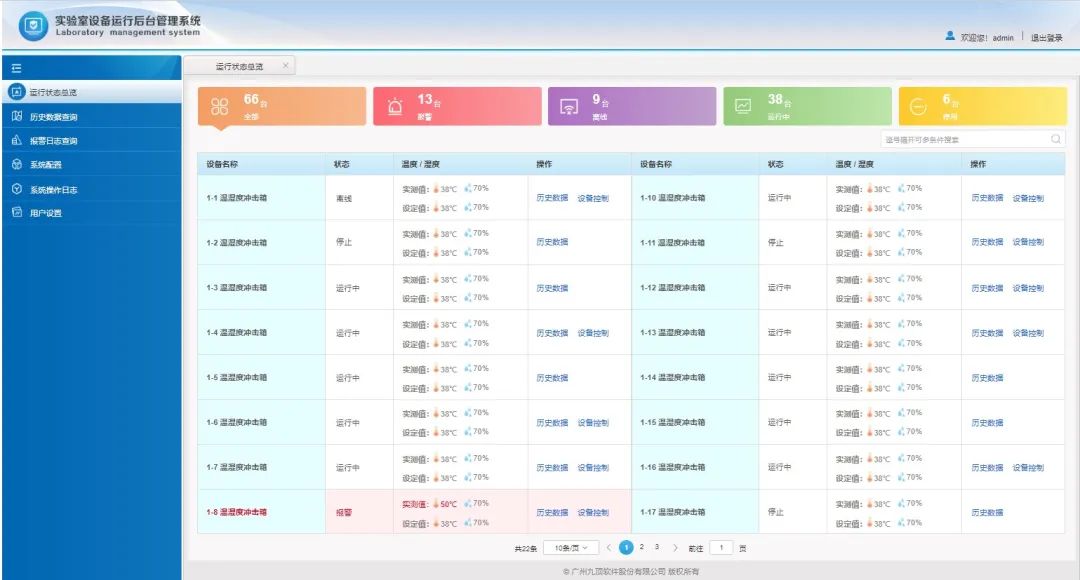
Task: Jump to page 3 in pagination
Action: click(x=656, y=547)
